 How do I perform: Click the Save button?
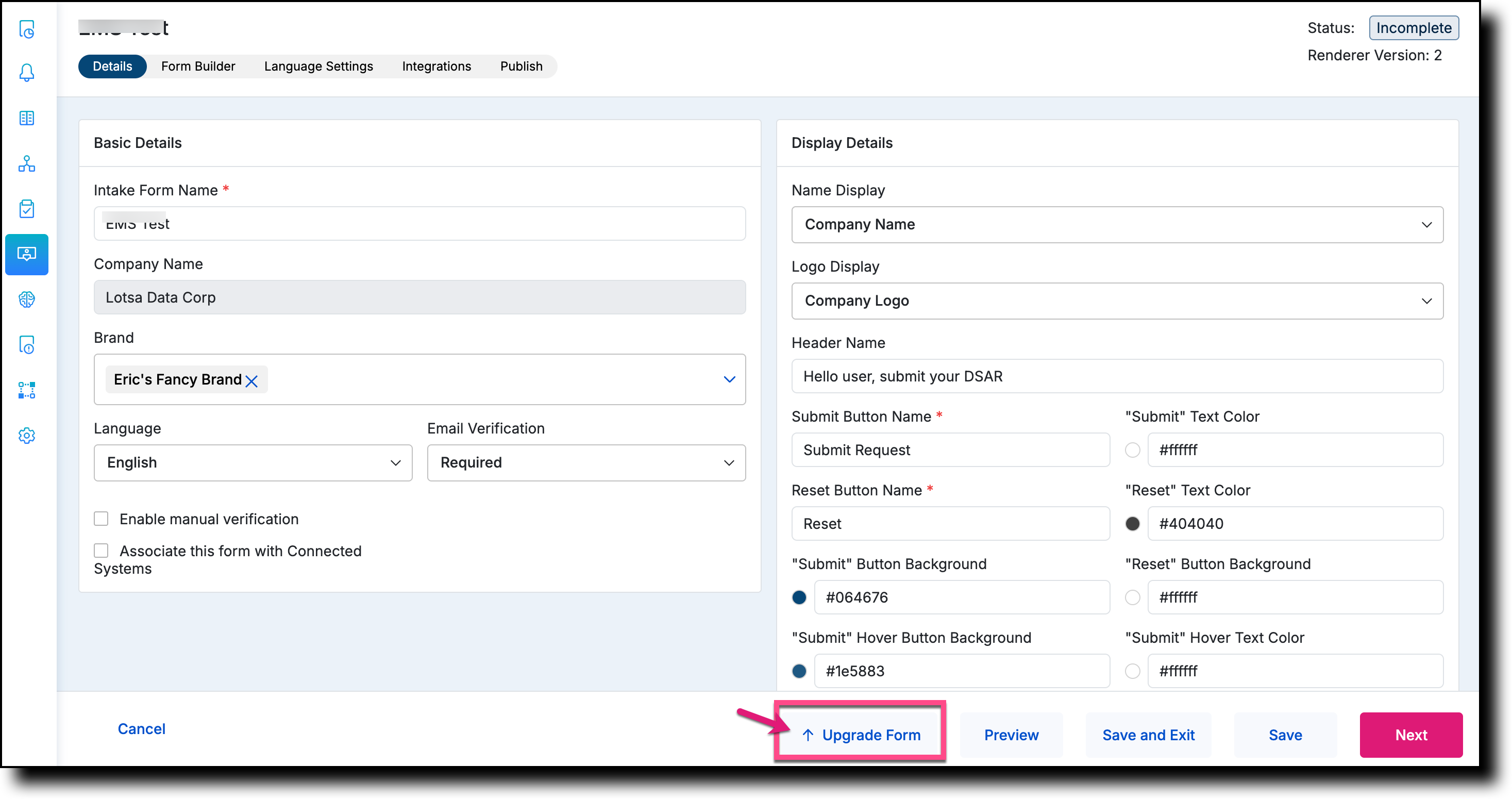coord(1285,735)
